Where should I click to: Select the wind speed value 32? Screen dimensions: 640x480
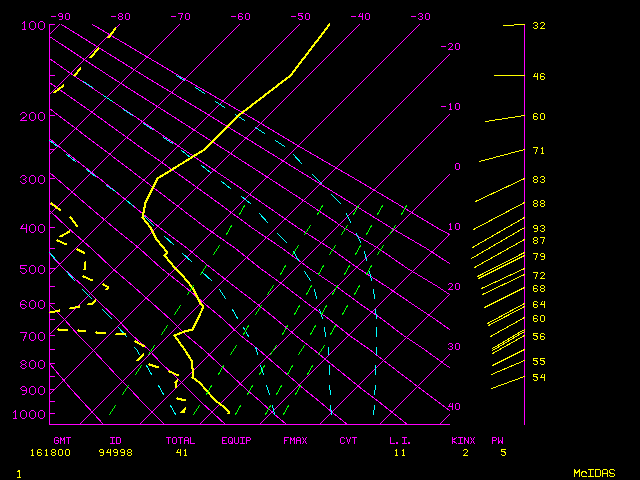pyautogui.click(x=538, y=25)
